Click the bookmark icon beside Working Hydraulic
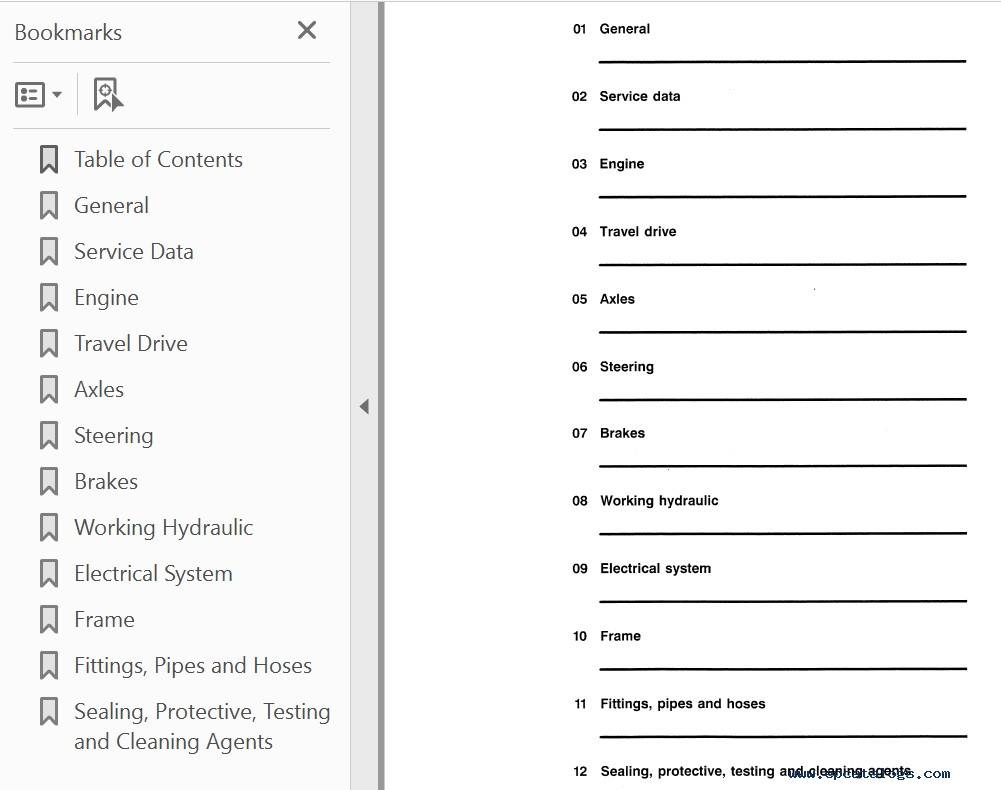This screenshot has height=790, width=1001. click(x=49, y=528)
